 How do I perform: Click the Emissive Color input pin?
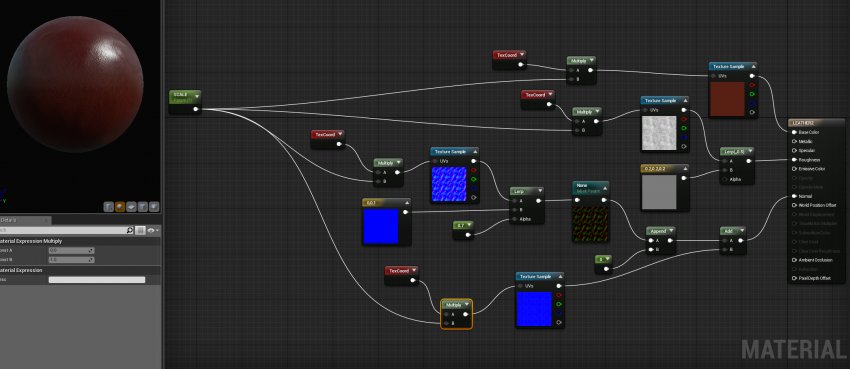coord(794,169)
